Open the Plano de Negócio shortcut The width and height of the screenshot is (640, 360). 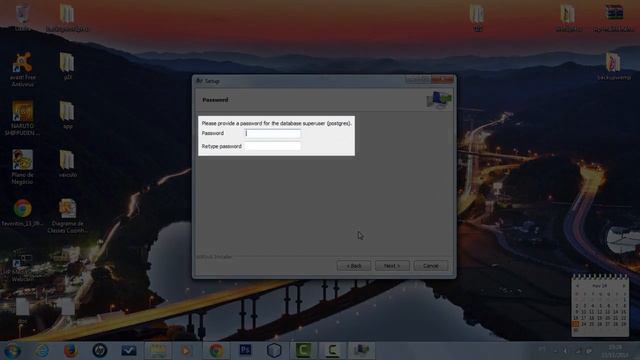tap(22, 167)
